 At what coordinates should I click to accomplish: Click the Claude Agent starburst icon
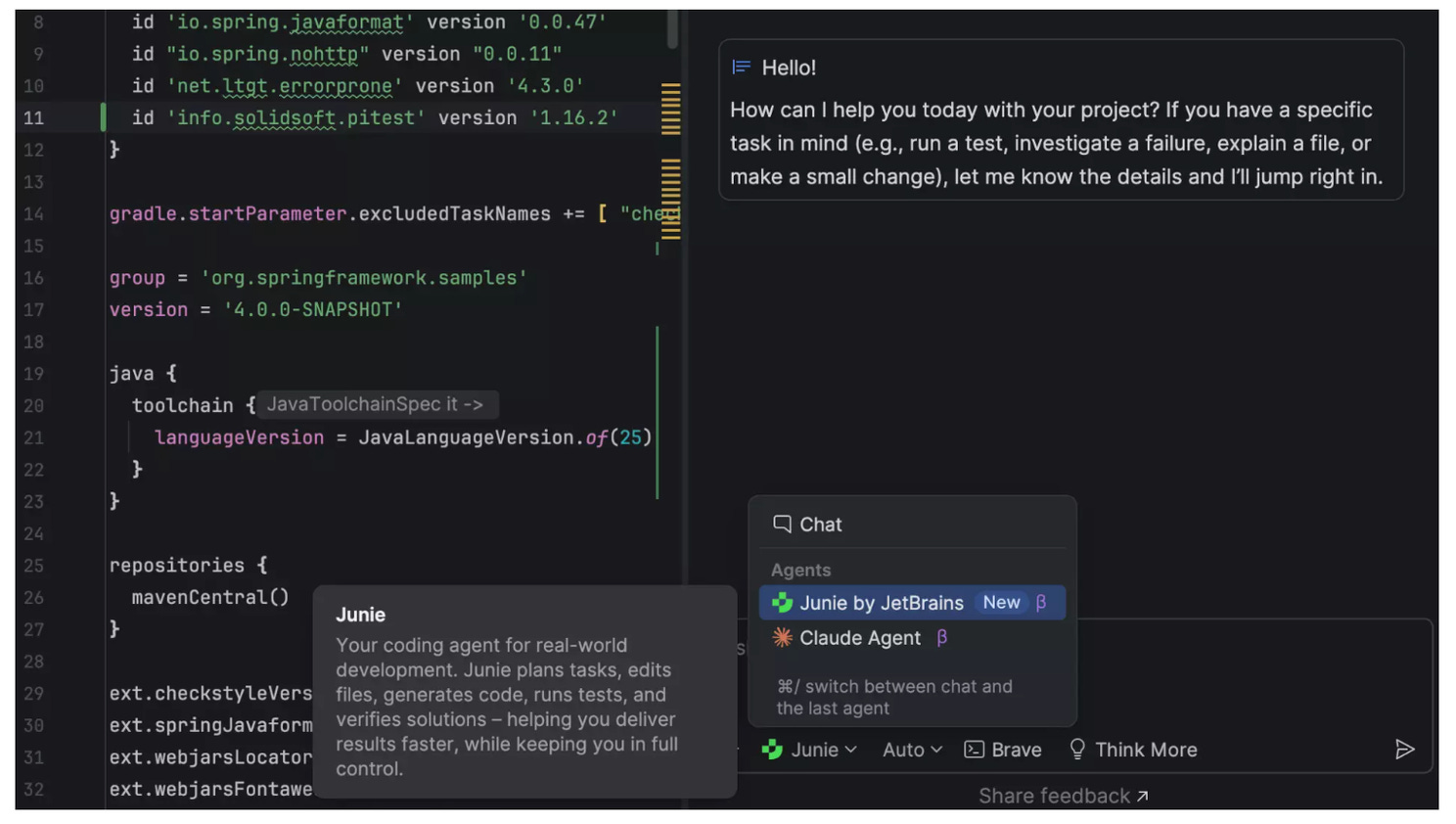pyautogui.click(x=782, y=637)
